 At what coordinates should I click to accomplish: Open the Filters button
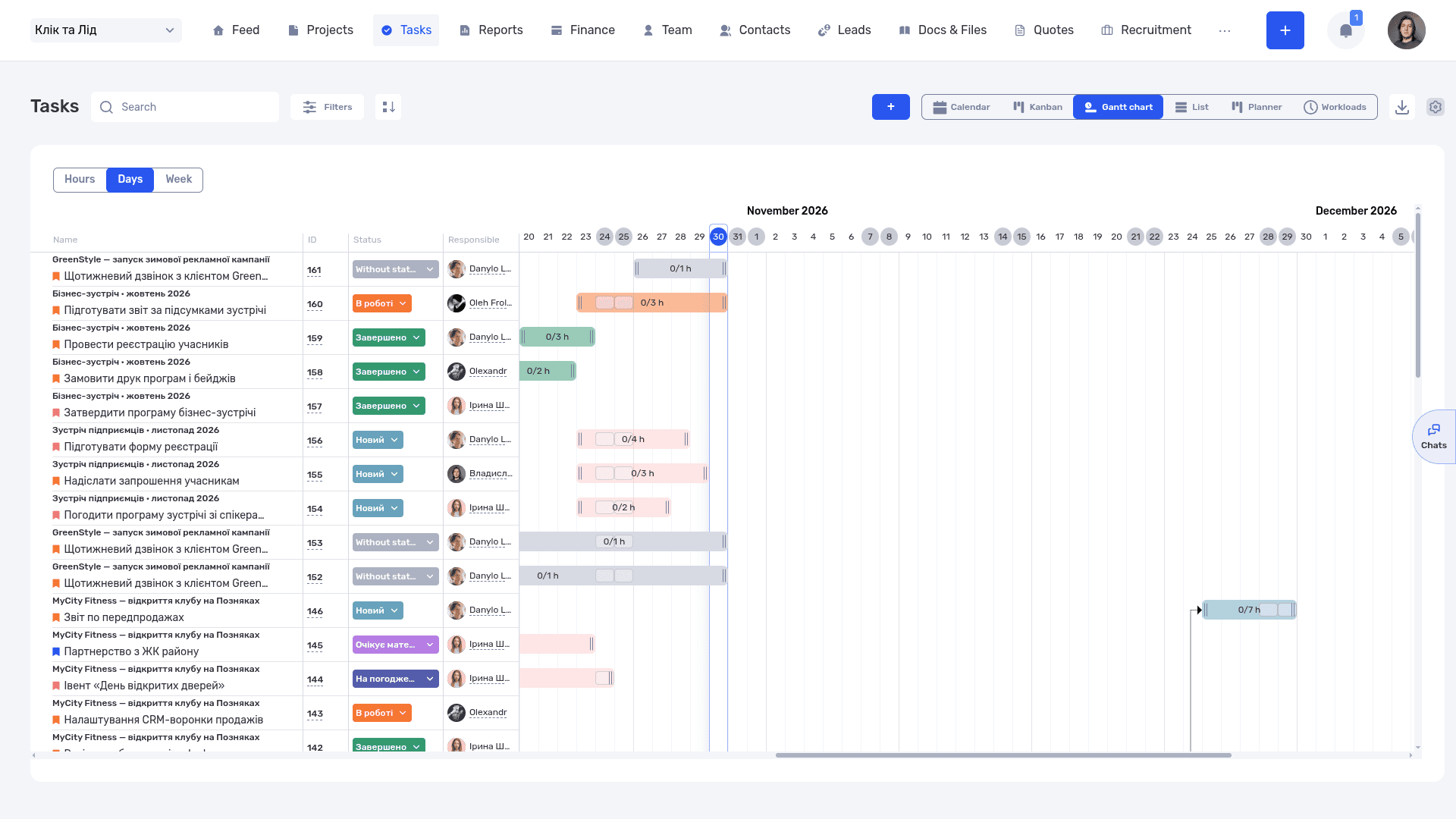[327, 107]
